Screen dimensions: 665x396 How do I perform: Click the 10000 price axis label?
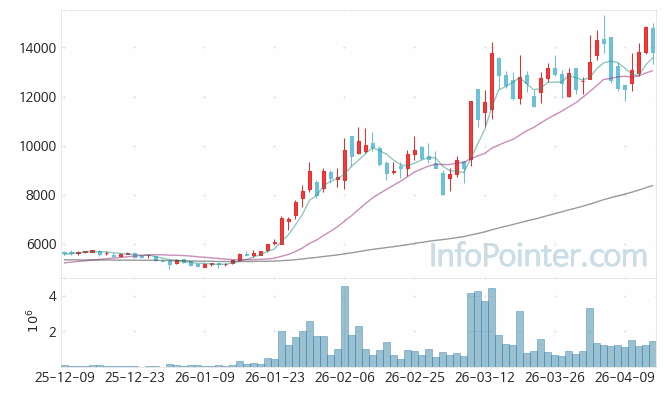click(38, 147)
